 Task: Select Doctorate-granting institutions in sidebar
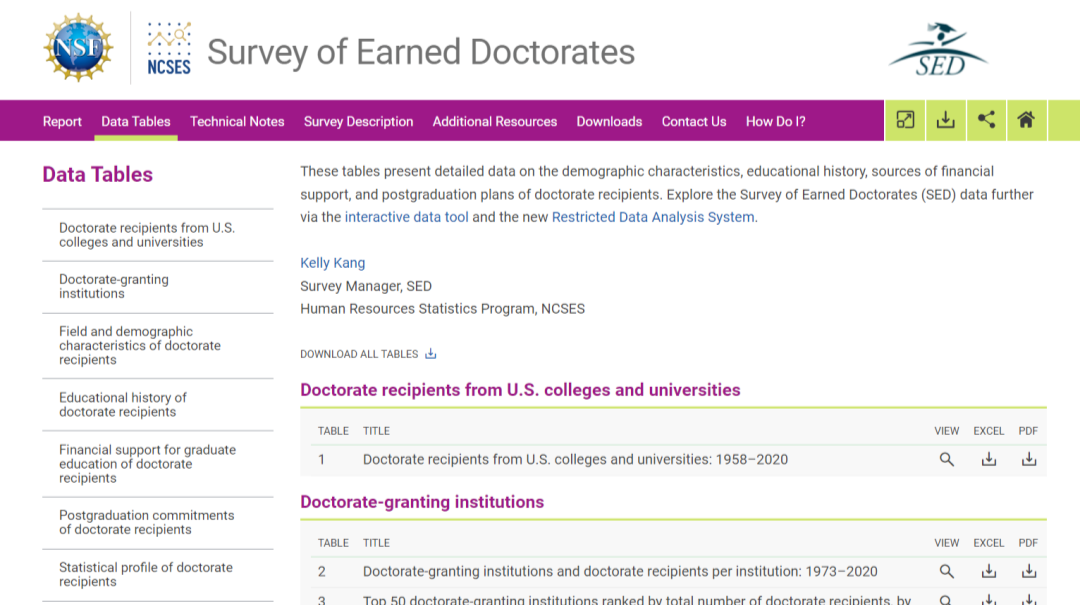[x=114, y=287]
